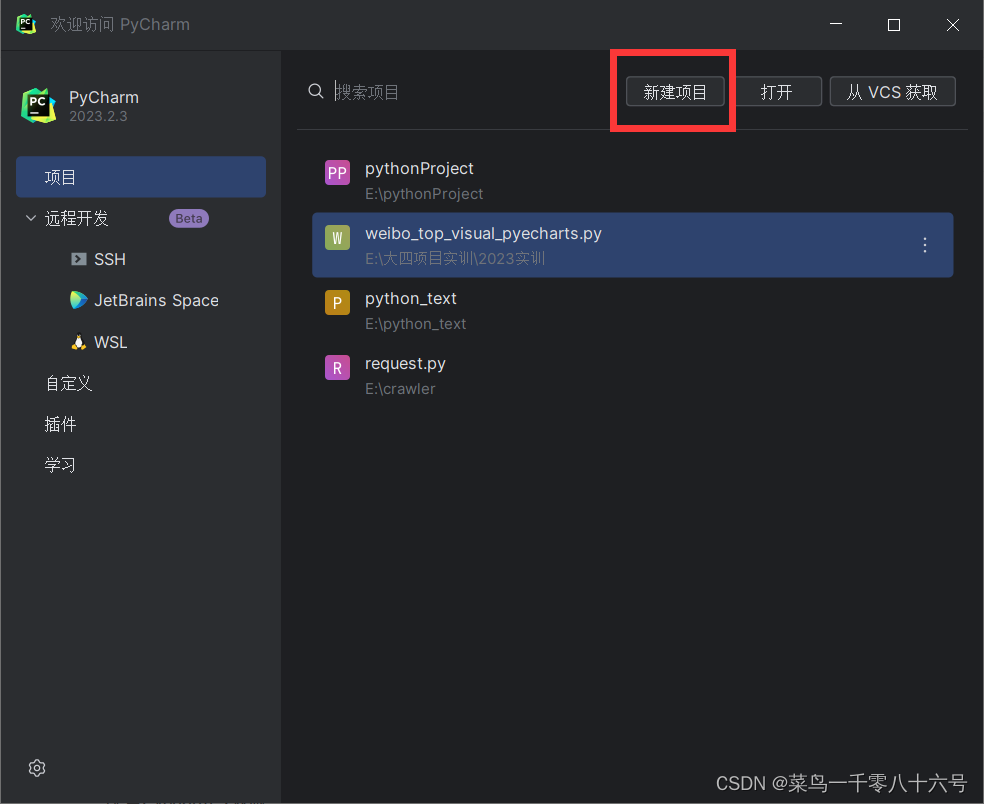Open the WSL entry
984x804 pixels.
tap(110, 342)
